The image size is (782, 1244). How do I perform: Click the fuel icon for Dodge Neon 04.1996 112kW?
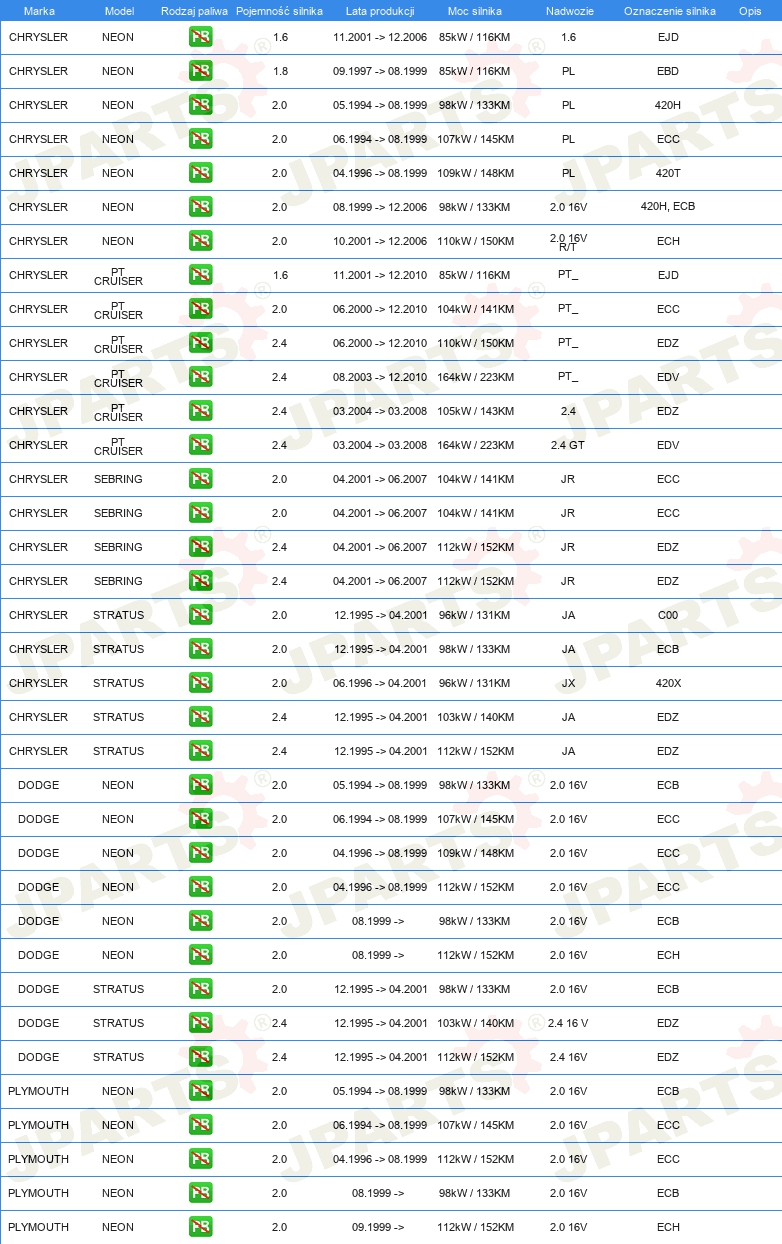pos(201,887)
